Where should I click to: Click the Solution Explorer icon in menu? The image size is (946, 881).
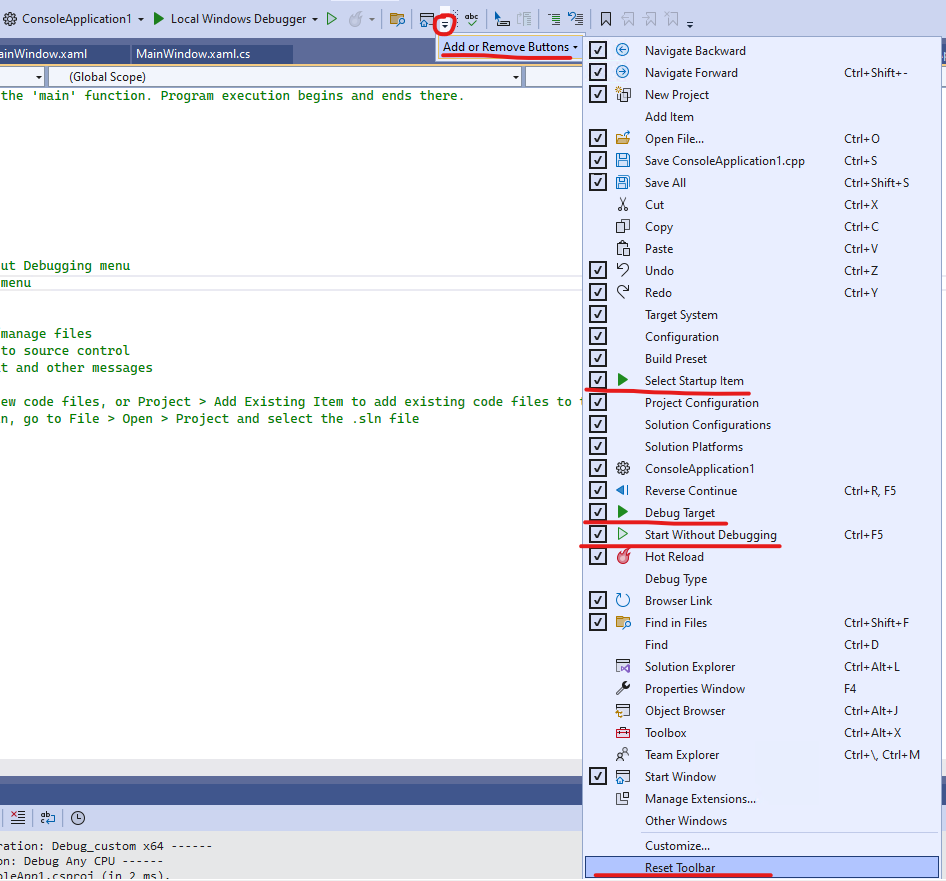click(x=623, y=666)
